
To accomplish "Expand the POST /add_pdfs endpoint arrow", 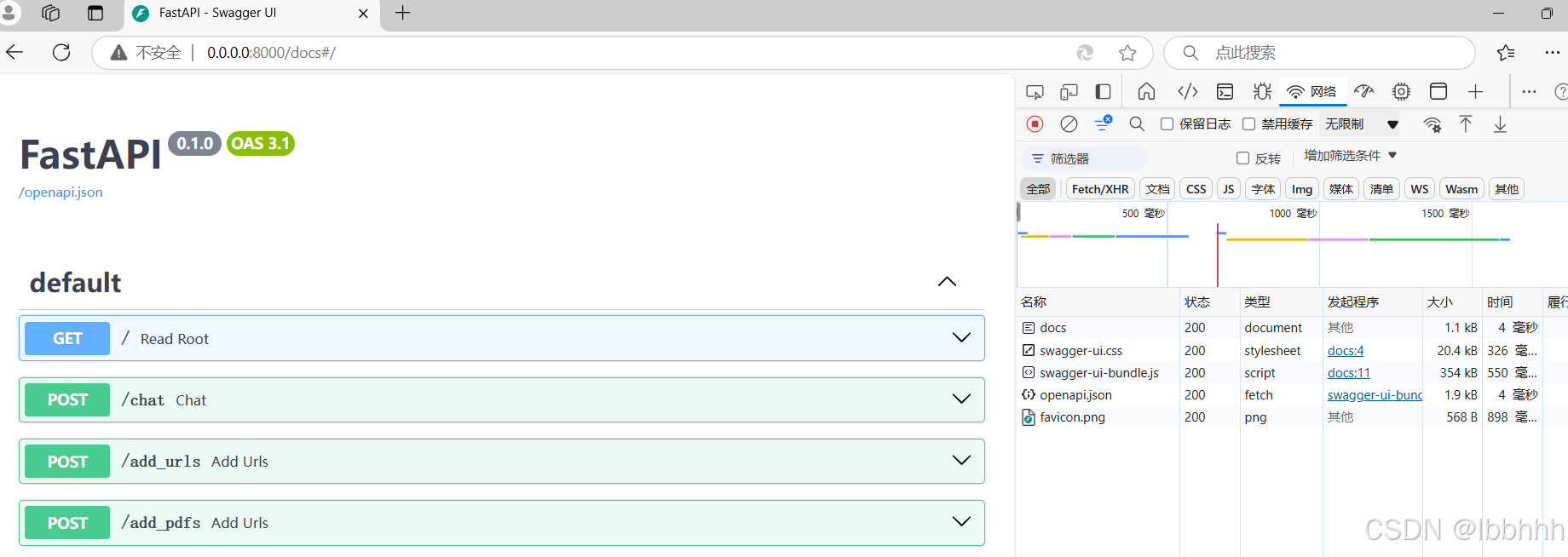I will click(961, 522).
